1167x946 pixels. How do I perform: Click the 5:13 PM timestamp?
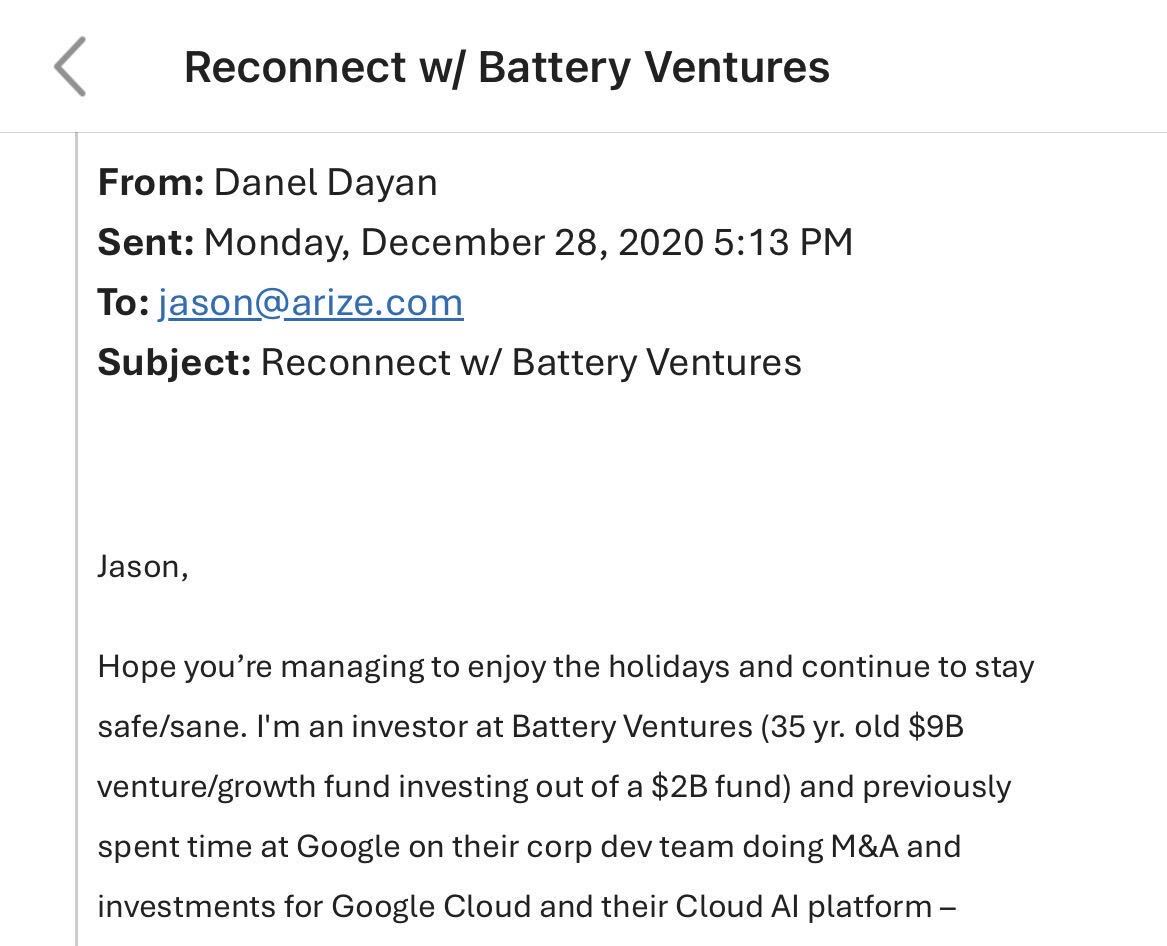783,243
